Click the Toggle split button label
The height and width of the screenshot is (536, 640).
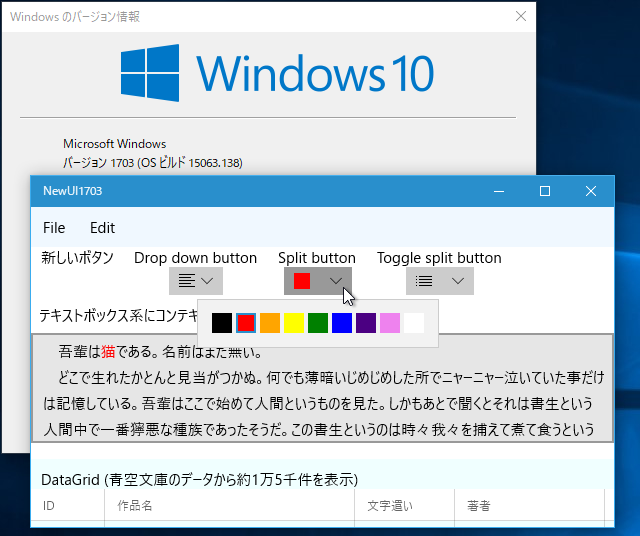(439, 258)
